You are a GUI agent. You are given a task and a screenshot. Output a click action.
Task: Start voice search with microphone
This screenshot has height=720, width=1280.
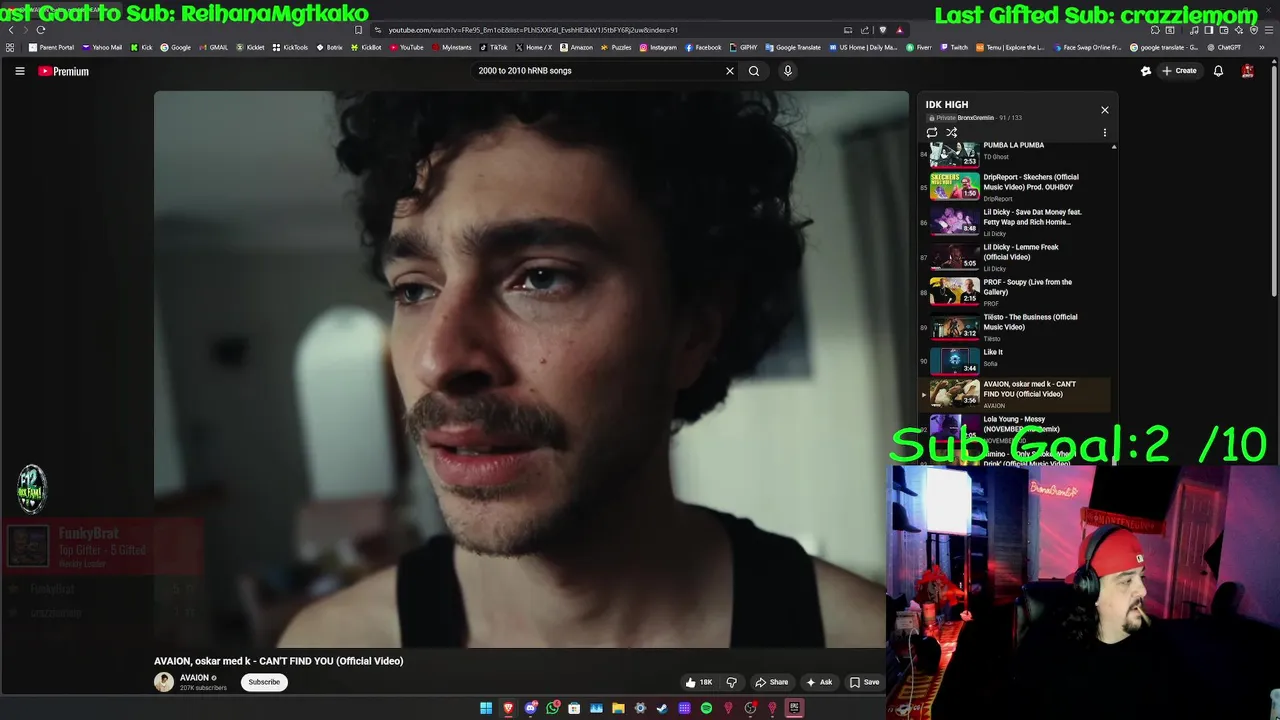point(787,71)
